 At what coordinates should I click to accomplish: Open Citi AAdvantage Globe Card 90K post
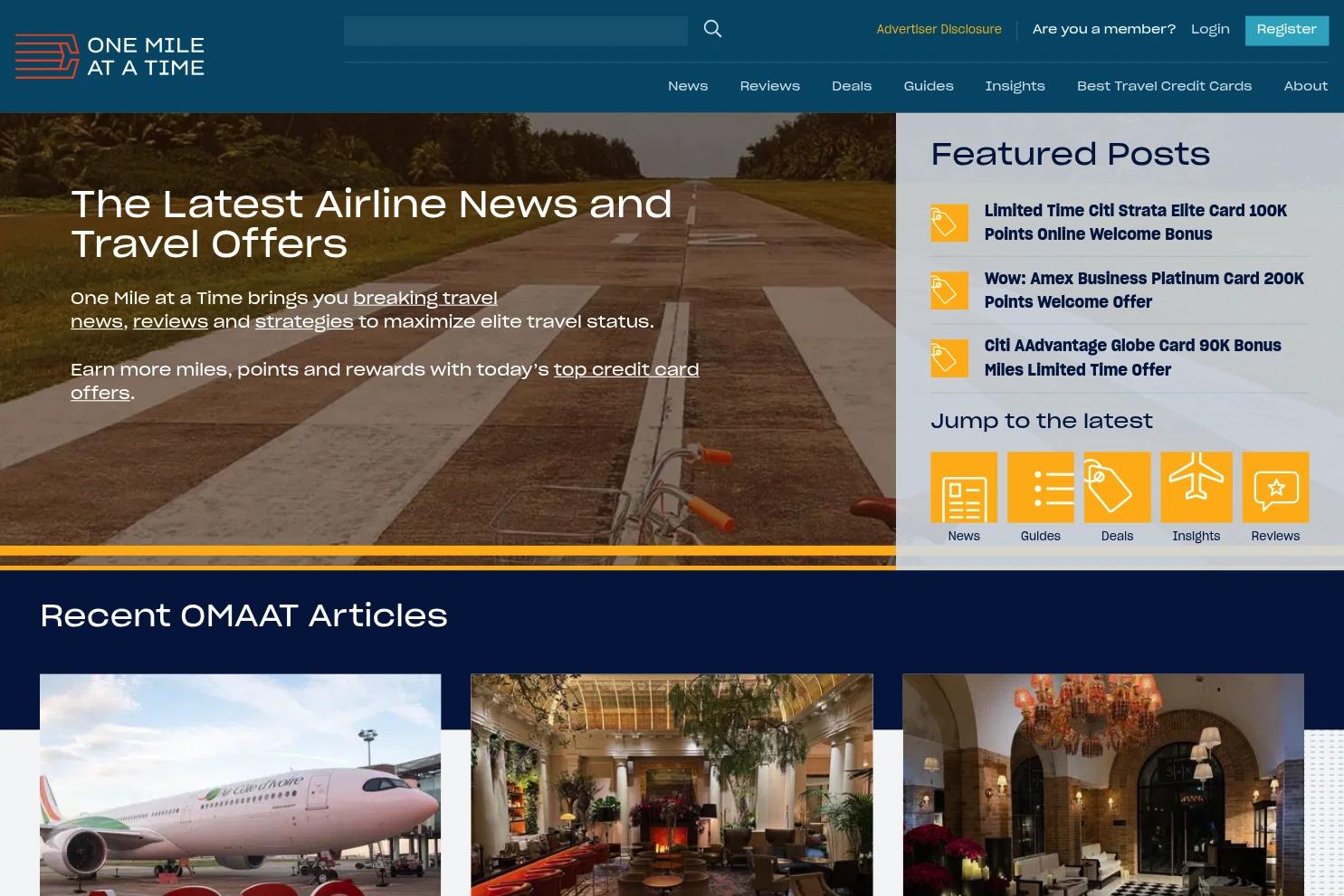[x=1133, y=358]
